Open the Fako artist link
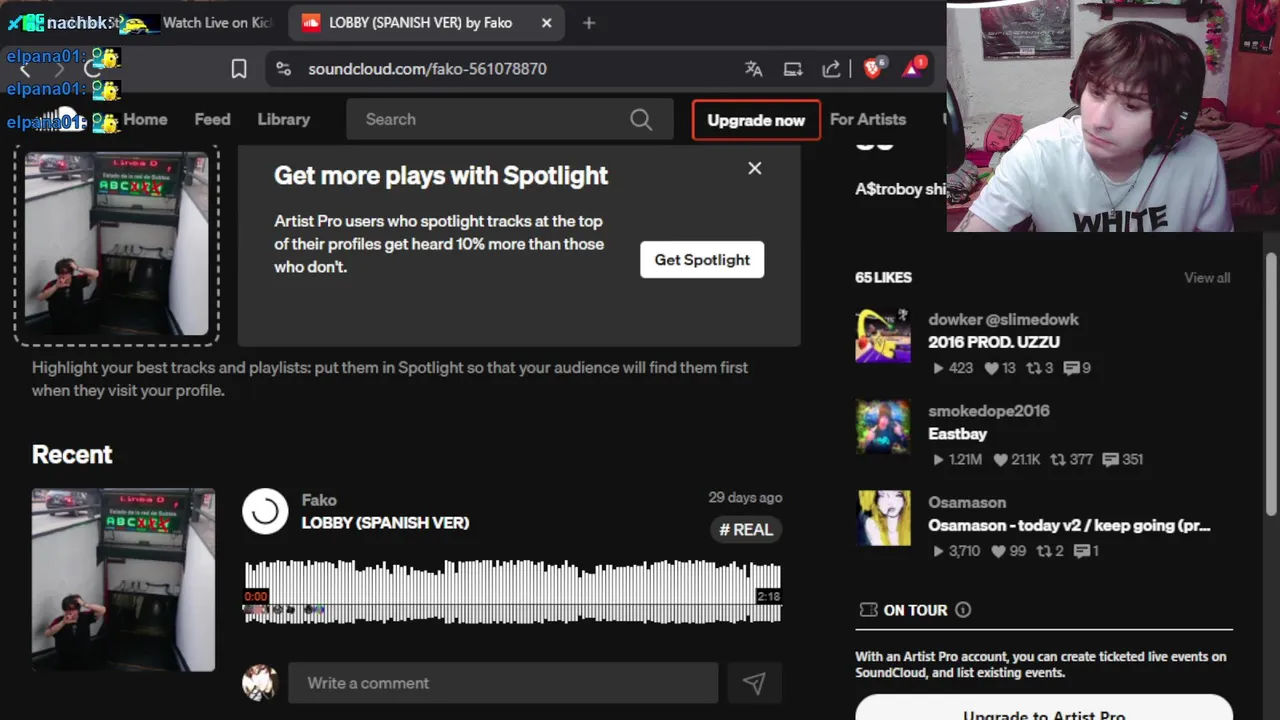 [319, 500]
